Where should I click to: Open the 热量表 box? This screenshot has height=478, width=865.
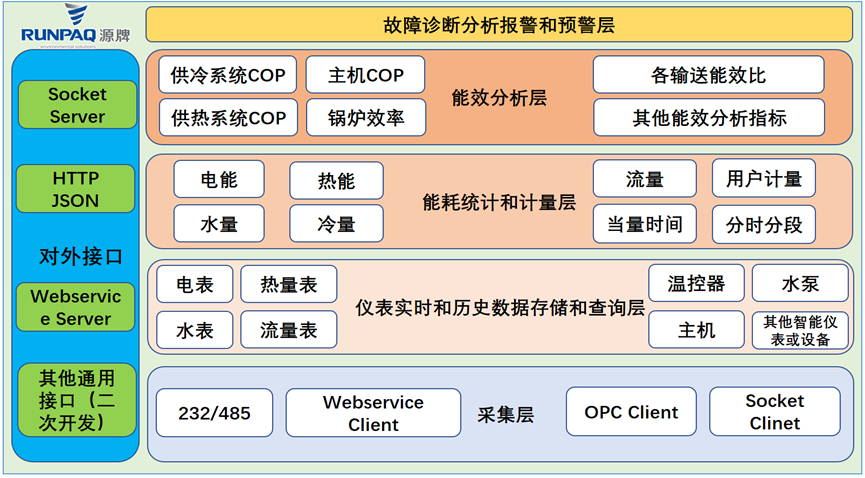tap(288, 285)
